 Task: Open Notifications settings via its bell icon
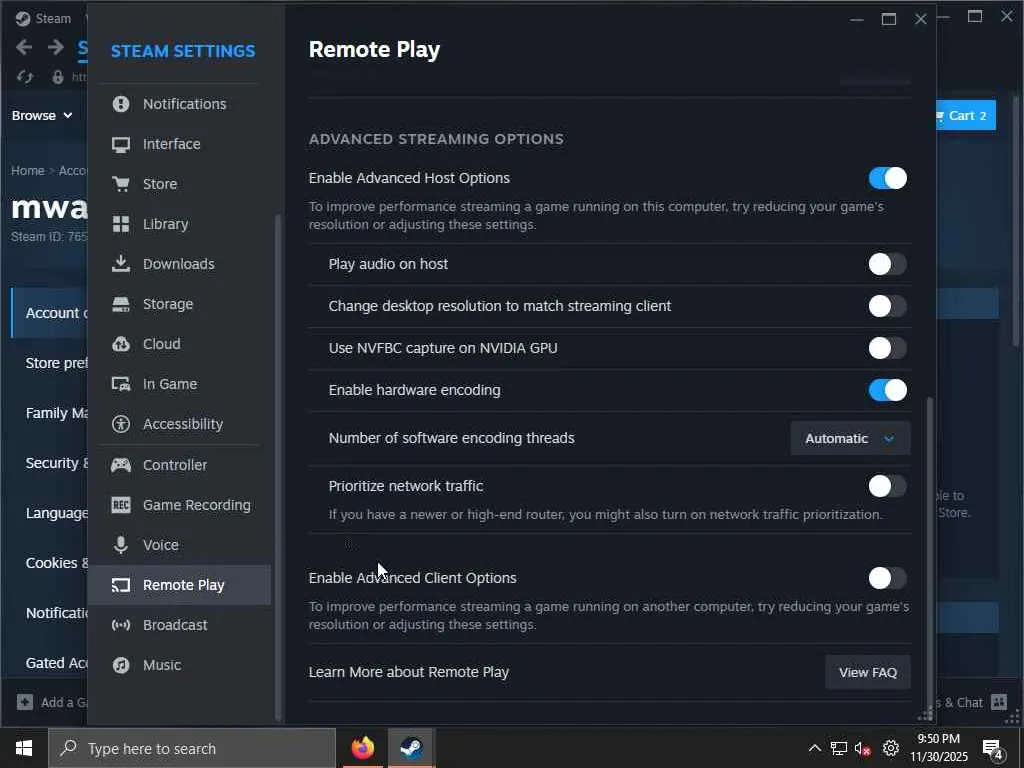121,104
